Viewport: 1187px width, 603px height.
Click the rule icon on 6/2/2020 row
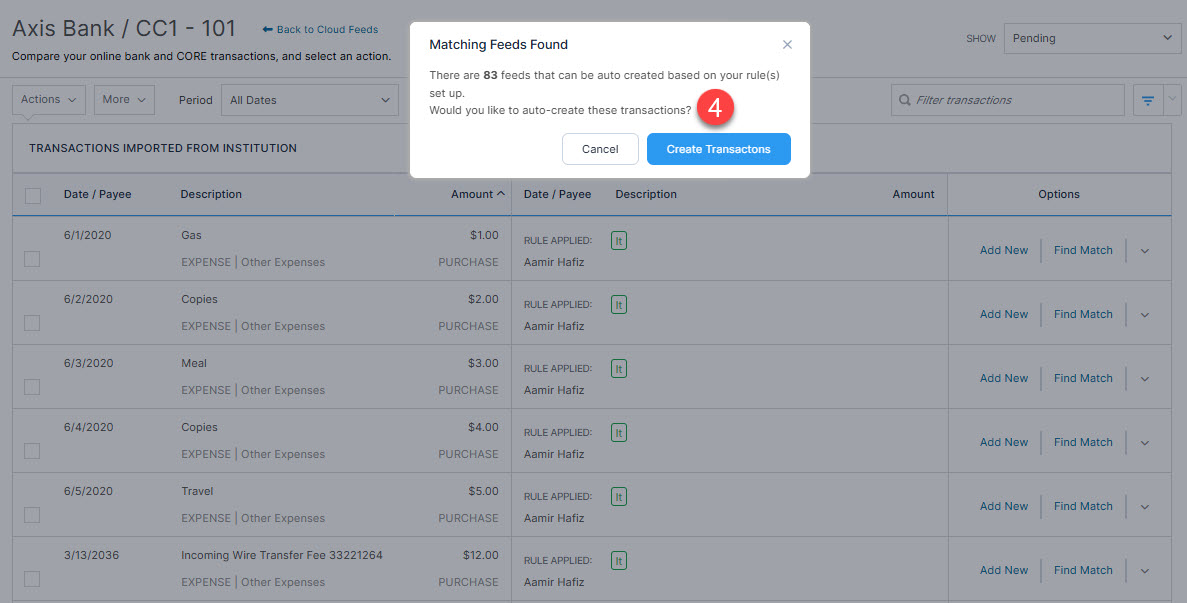[x=618, y=305]
